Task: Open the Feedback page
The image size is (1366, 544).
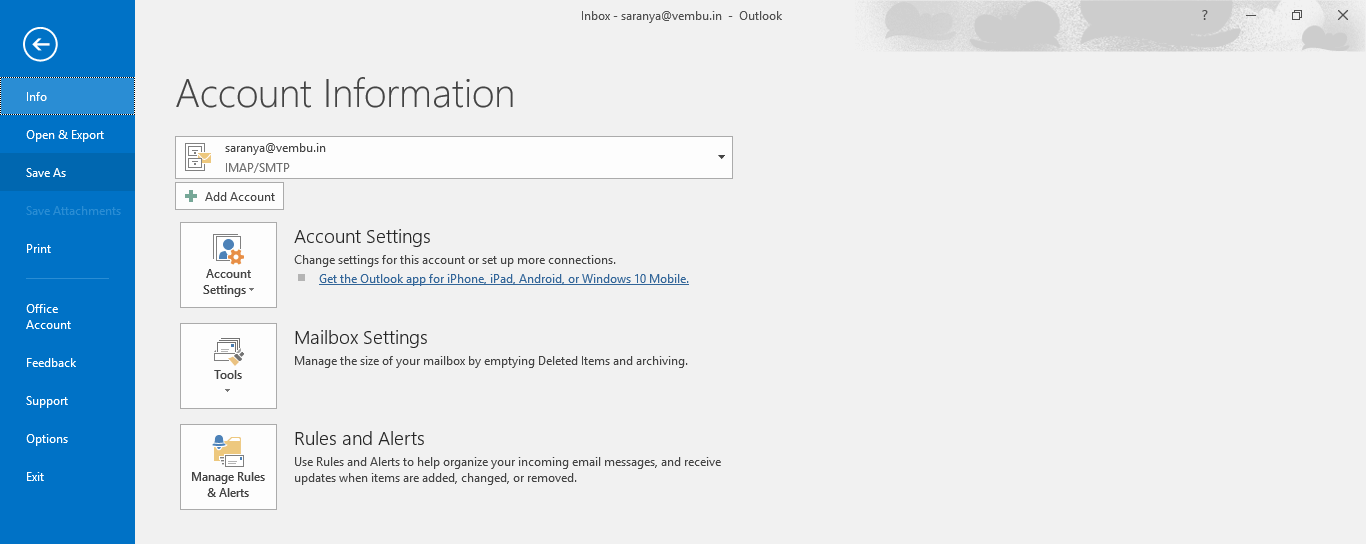Action: 67,363
